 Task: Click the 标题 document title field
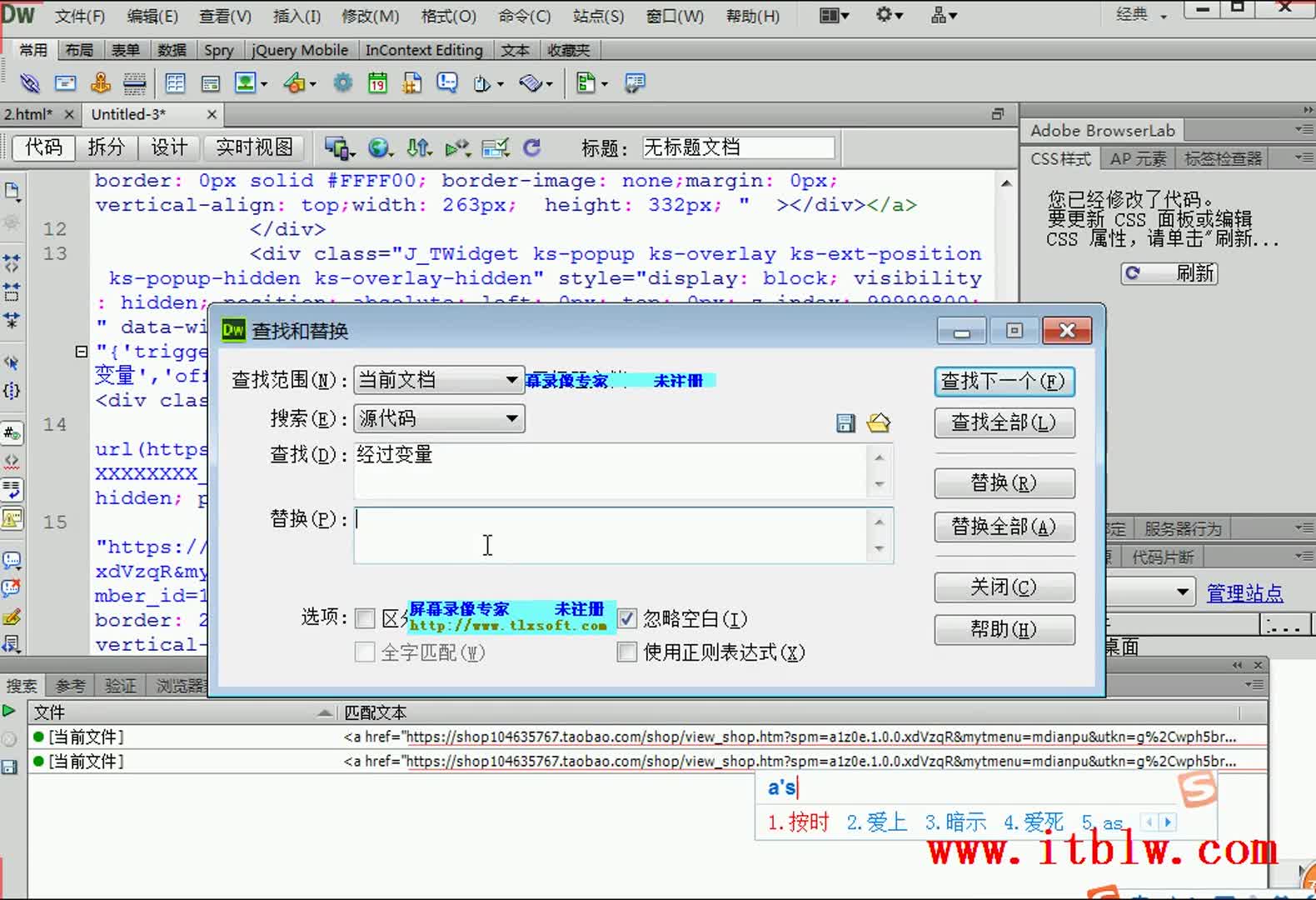point(738,148)
